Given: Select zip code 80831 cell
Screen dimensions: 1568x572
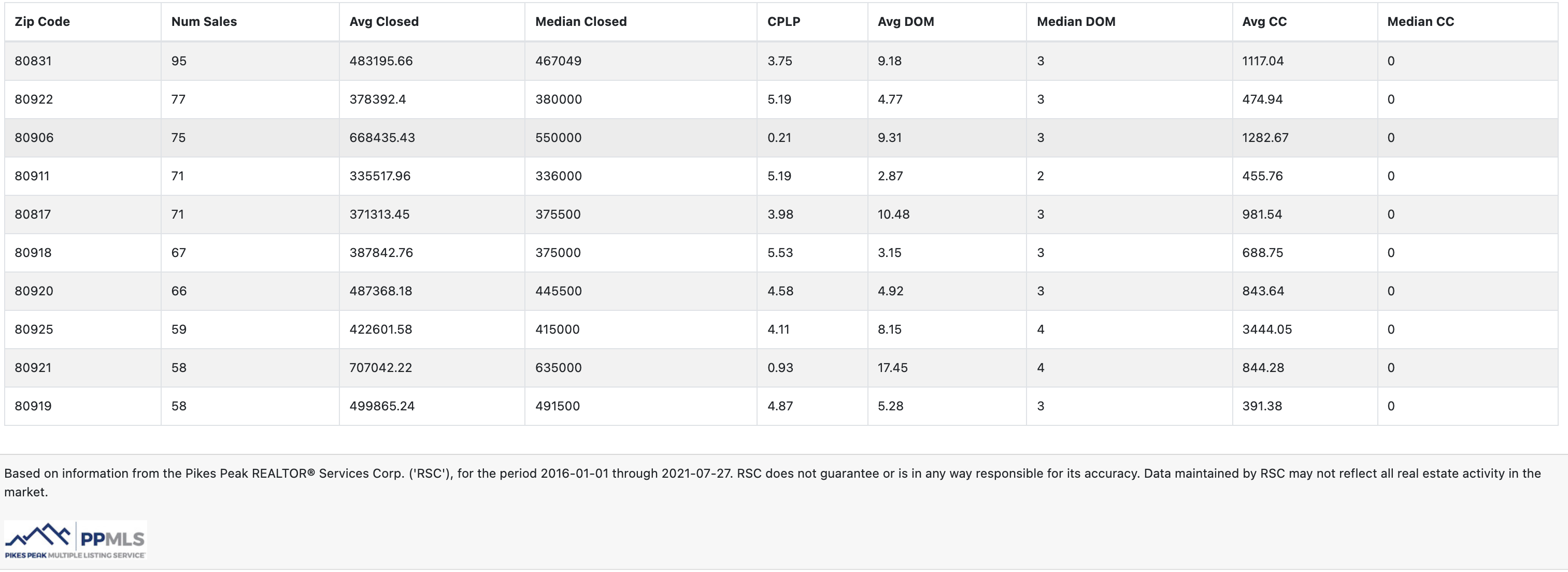Looking at the screenshot, I should [34, 61].
